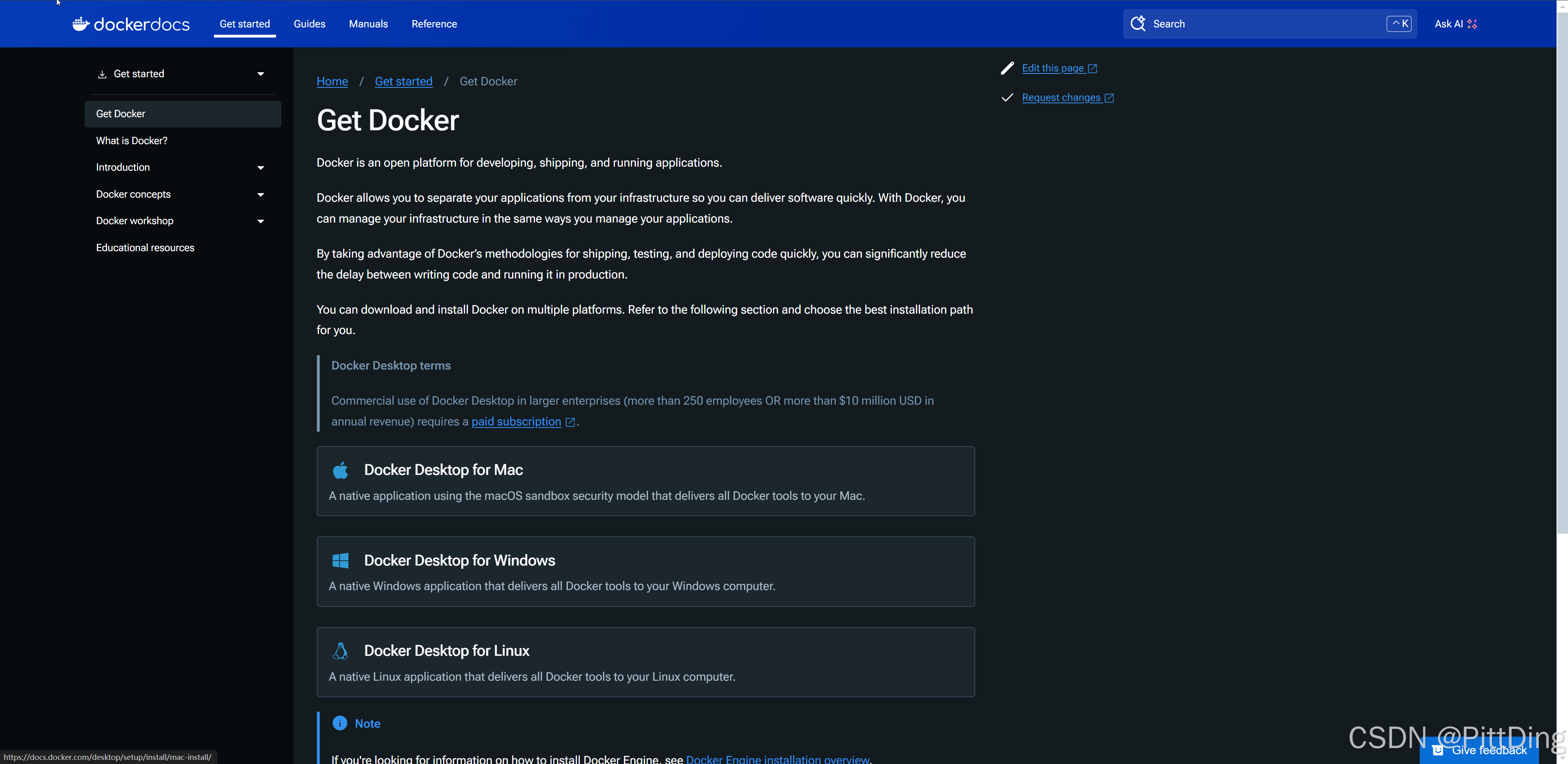1568x764 pixels.
Task: Switch to the Guides tab
Action: coord(309,24)
